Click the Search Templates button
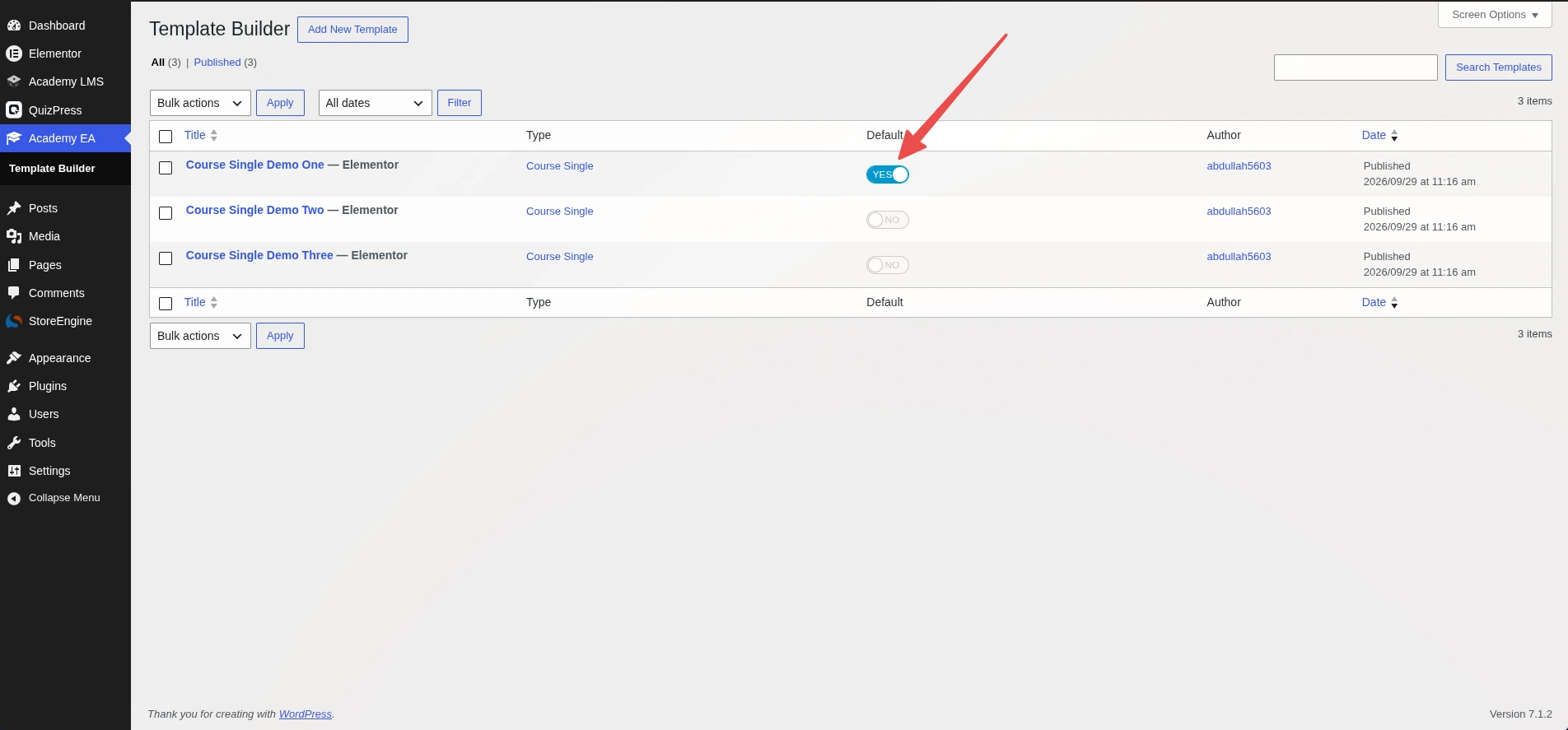Screen dimensions: 1568x730 [x=1499, y=67]
